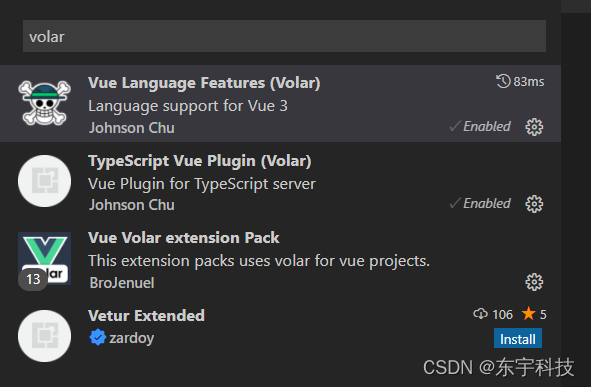Open the Vue Volar extension Pack gear
591x387 pixels.
(x=534, y=282)
